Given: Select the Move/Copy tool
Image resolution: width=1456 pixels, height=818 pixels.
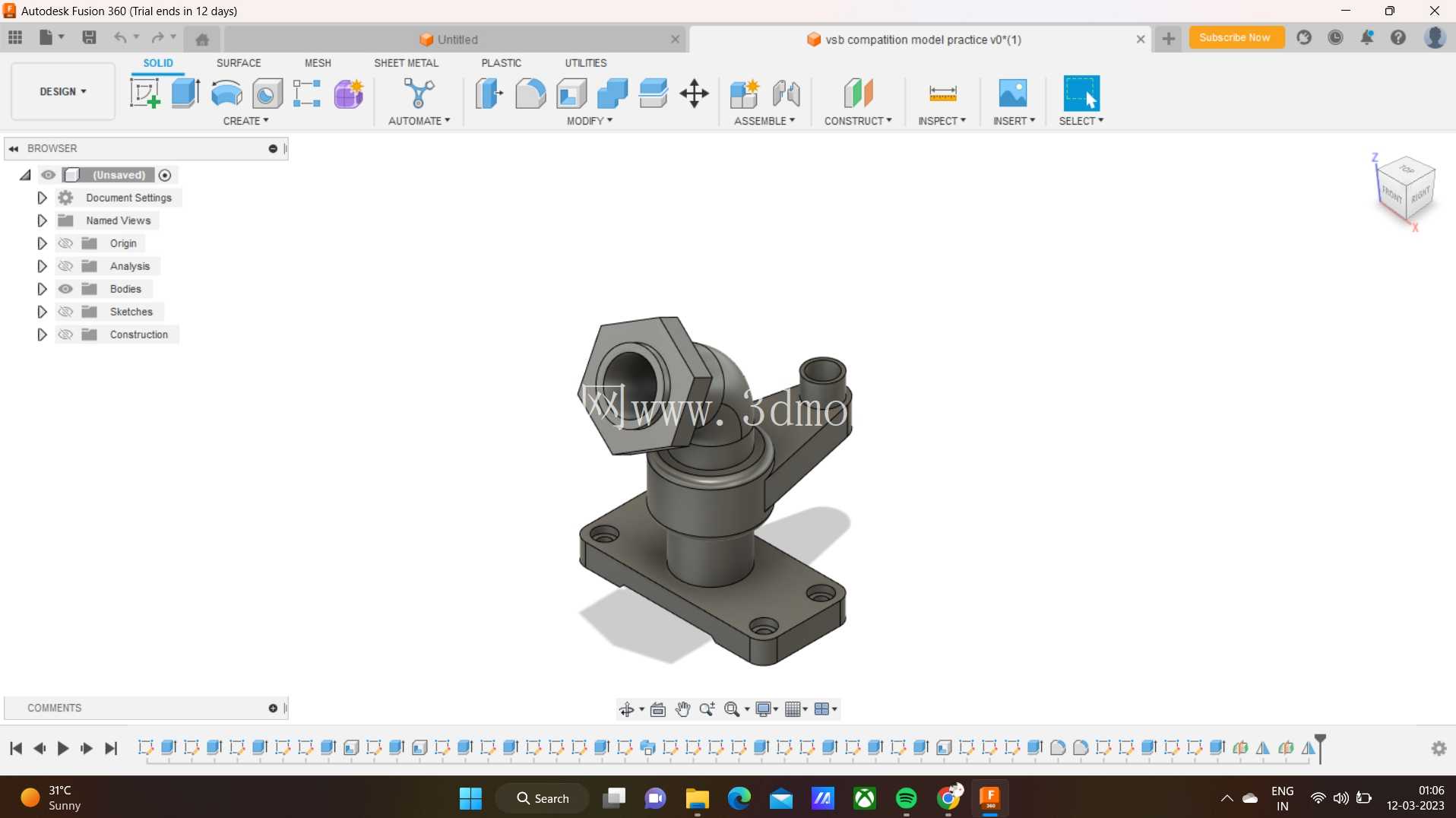Looking at the screenshot, I should point(694,94).
